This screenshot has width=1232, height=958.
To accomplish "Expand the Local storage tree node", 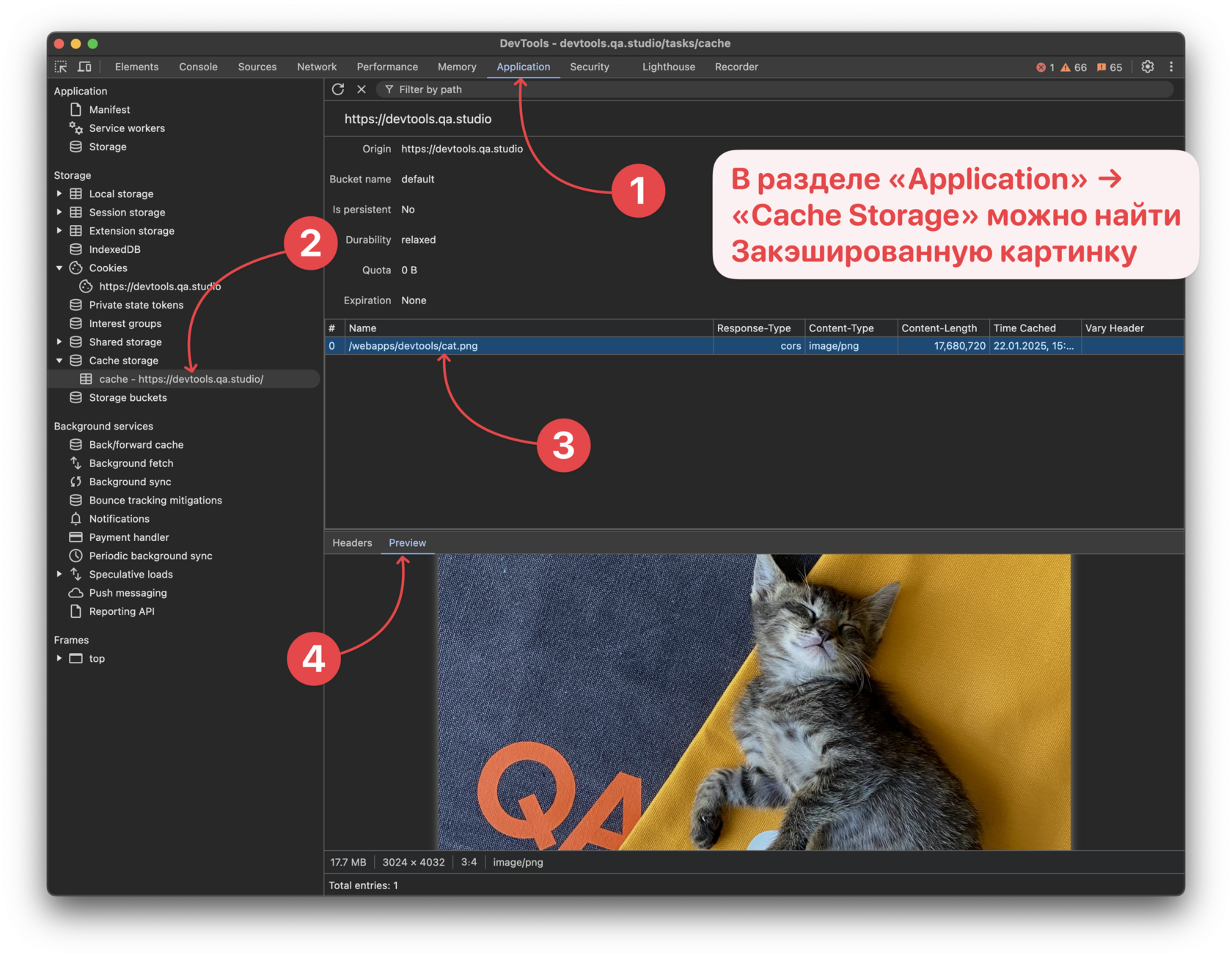I will (59, 194).
